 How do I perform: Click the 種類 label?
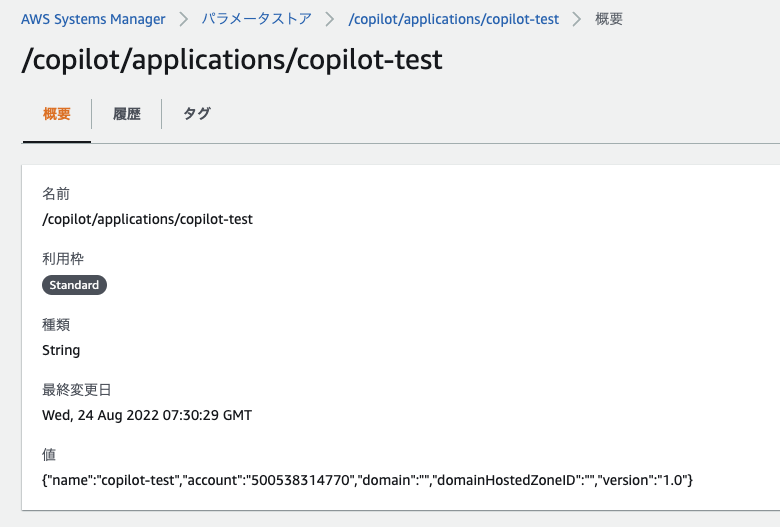pyautogui.click(x=56, y=324)
